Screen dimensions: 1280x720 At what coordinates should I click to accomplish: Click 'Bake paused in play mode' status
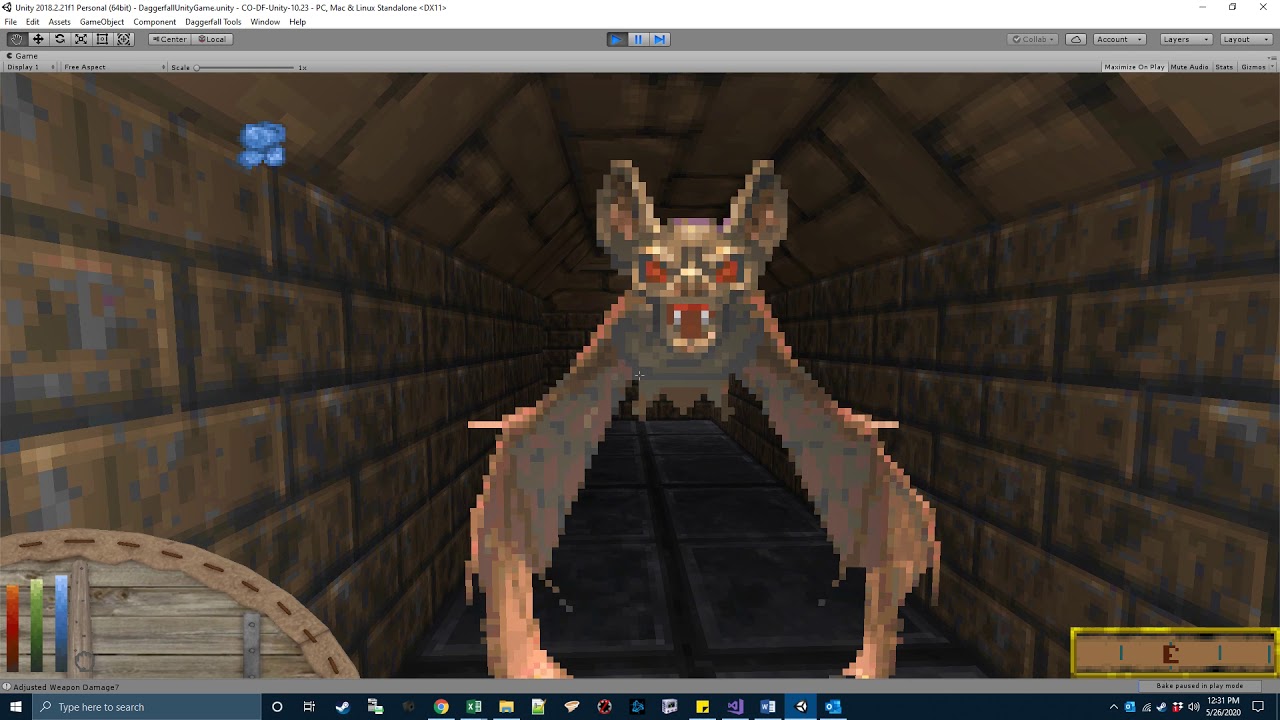[x=1199, y=686]
